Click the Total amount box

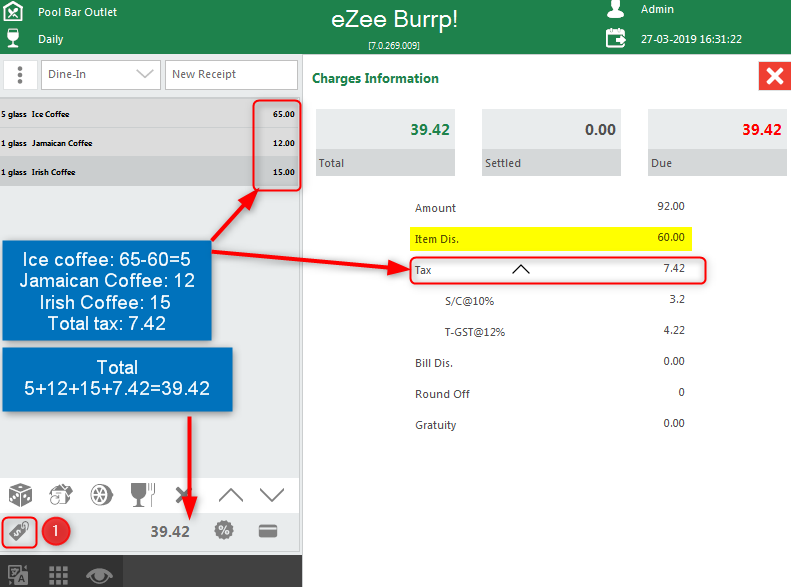pyautogui.click(x=385, y=143)
